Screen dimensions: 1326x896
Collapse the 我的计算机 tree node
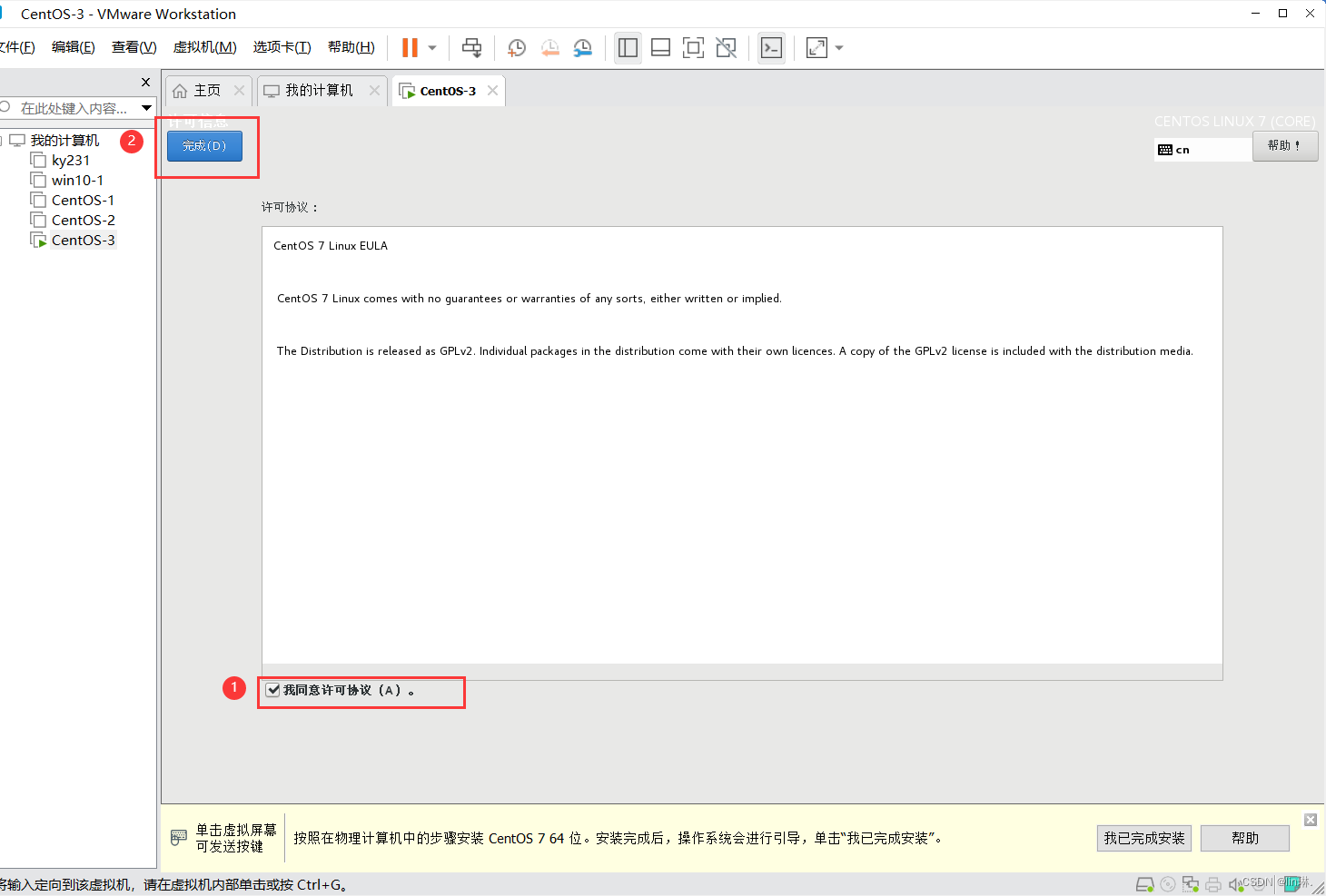pyautogui.click(x=2, y=141)
